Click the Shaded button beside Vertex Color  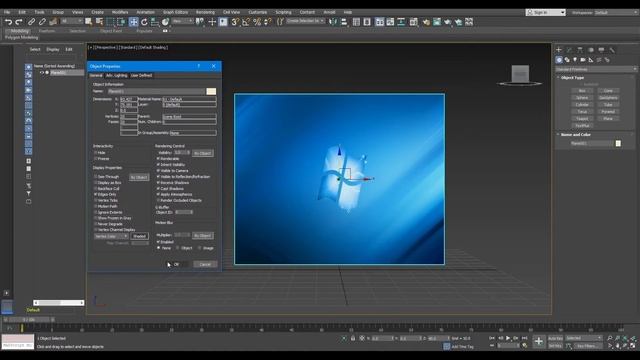tap(140, 236)
